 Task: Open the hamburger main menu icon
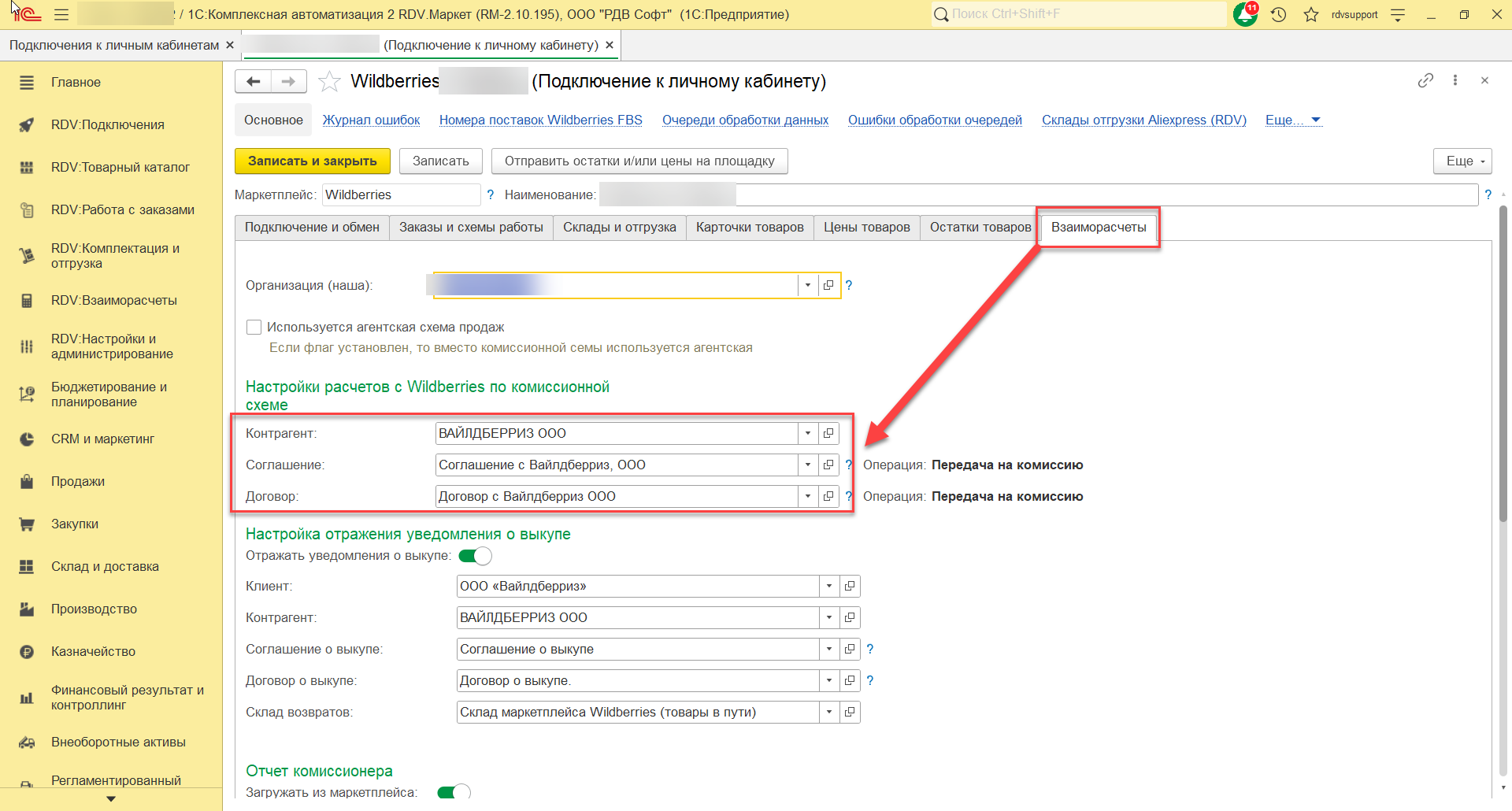[61, 14]
